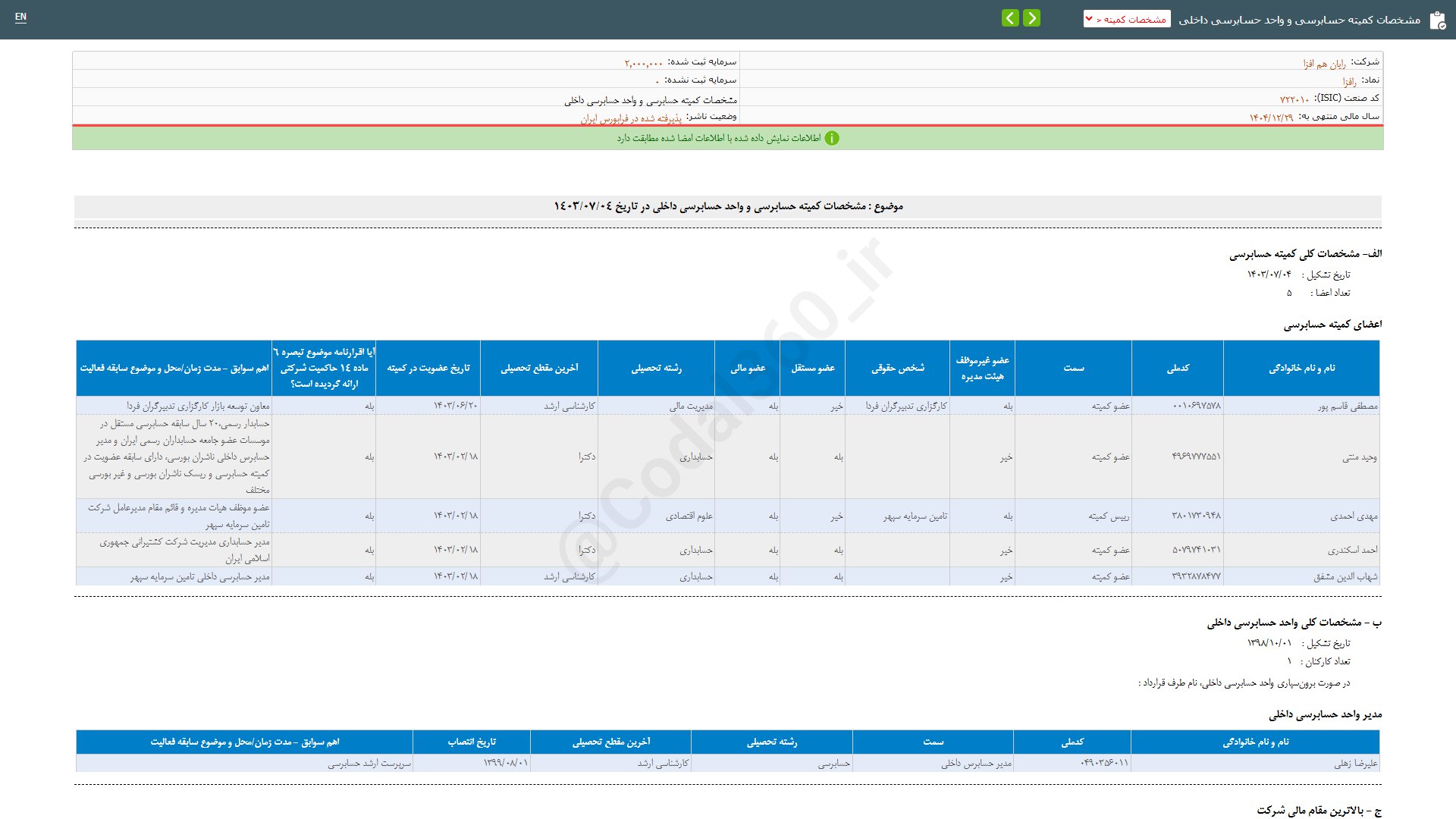Click the نام و نام خانوادگی column header of audit committee table
This screenshot has height=819, width=1456.
(1301, 368)
